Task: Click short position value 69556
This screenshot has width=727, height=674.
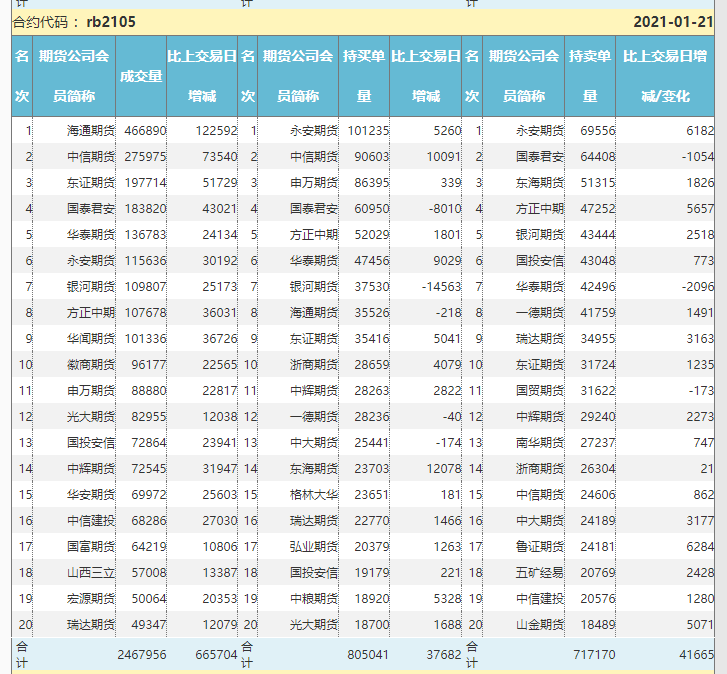Action: pyautogui.click(x=598, y=131)
